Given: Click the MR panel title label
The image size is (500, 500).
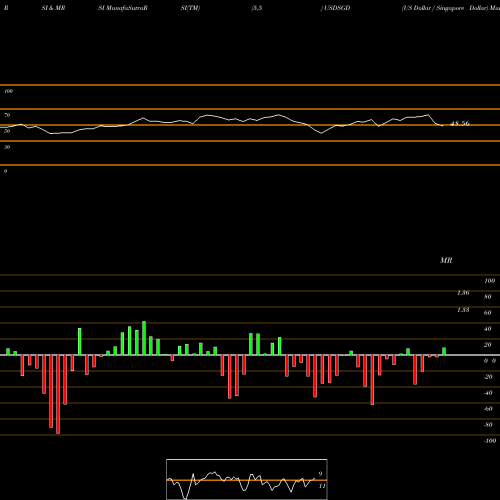Looking at the screenshot, I should tap(446, 260).
